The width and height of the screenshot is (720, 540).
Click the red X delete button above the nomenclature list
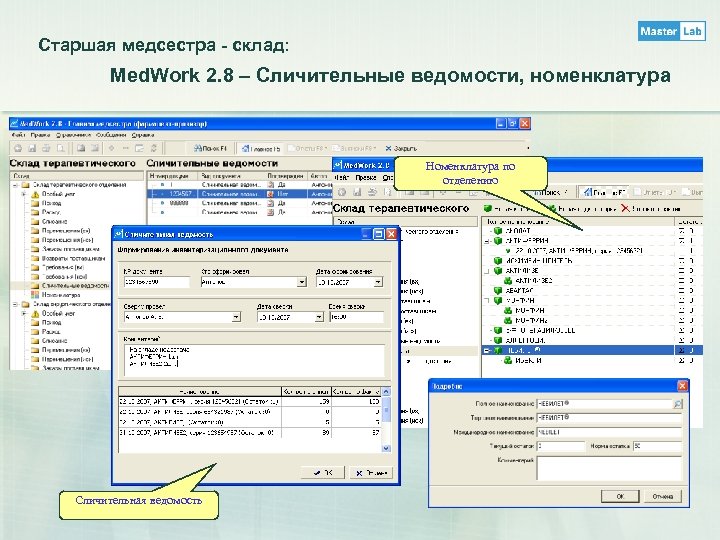(x=625, y=208)
